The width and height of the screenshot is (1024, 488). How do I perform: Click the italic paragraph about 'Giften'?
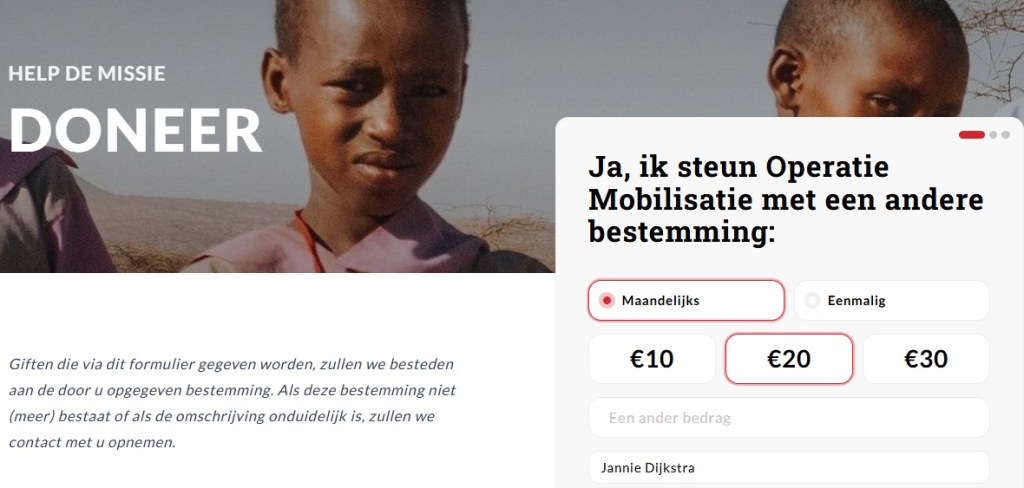click(232, 403)
